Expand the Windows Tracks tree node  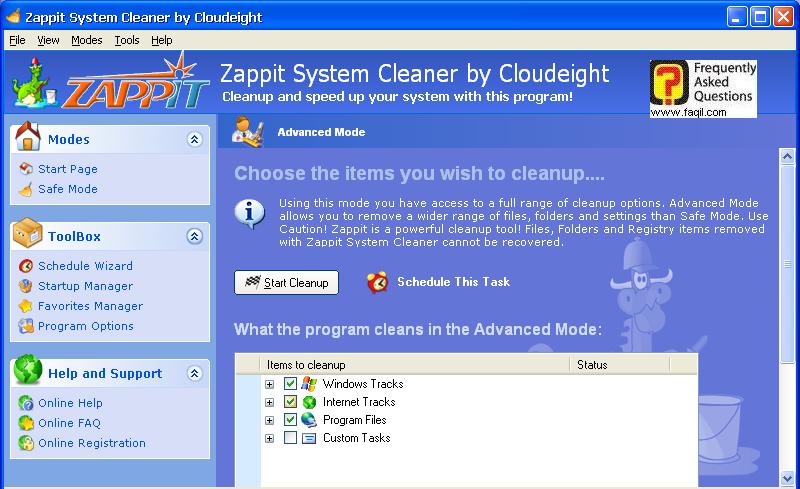(x=269, y=384)
